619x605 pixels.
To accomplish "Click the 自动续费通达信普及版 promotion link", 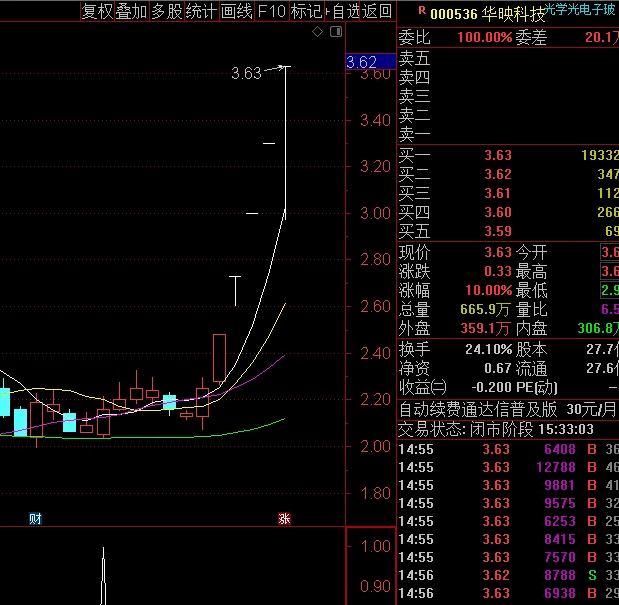I will coord(478,409).
